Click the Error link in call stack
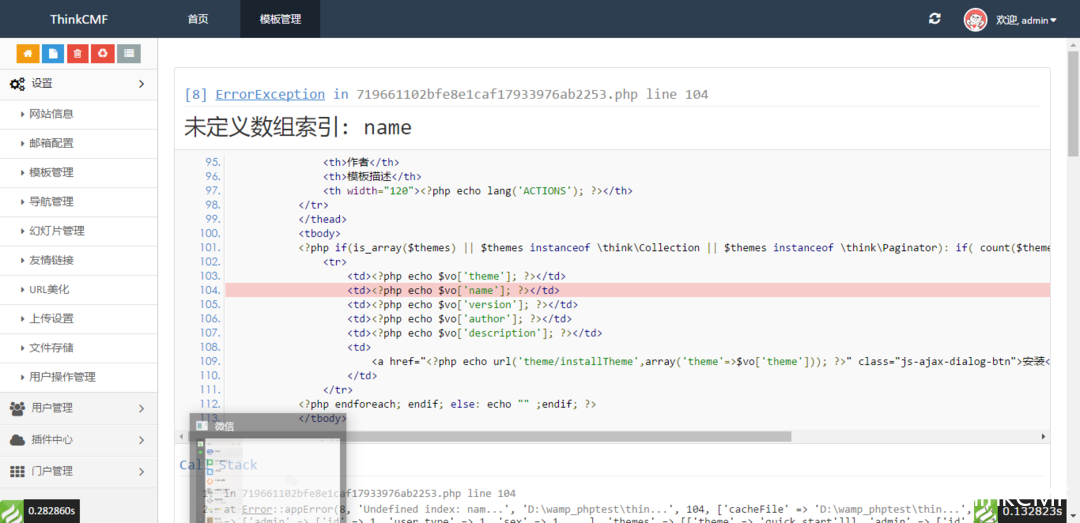Screen dimensions: 1080x523 coord(255,511)
